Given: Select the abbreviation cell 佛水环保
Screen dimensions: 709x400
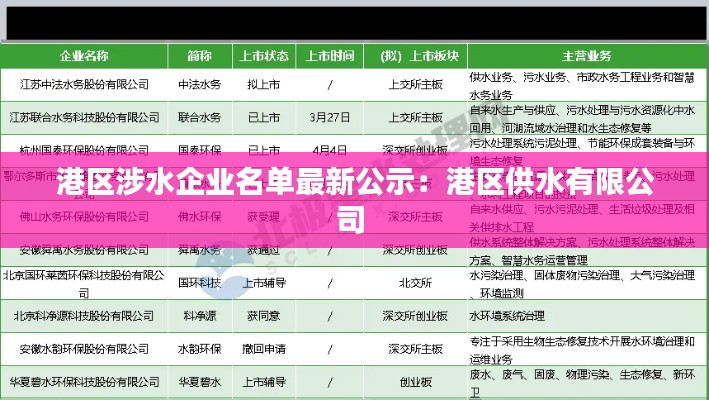Looking at the screenshot, I should (x=199, y=216).
